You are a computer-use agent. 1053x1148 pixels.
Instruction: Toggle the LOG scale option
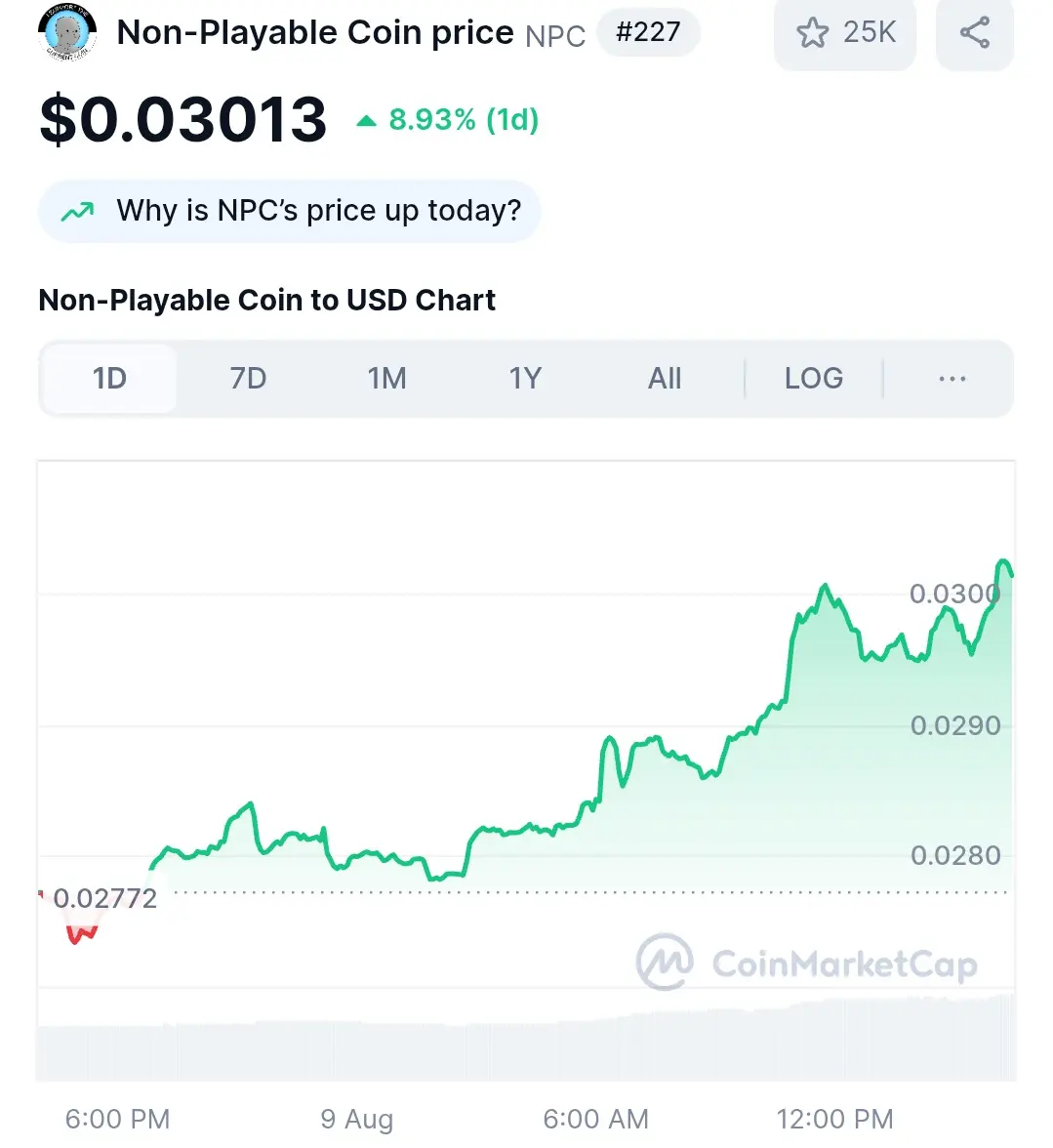click(x=814, y=379)
